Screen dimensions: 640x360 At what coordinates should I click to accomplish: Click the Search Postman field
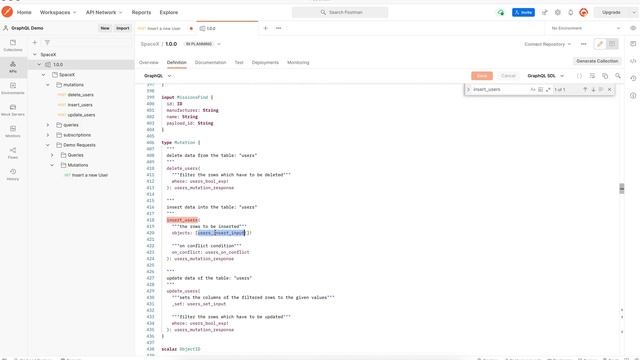click(x=340, y=12)
